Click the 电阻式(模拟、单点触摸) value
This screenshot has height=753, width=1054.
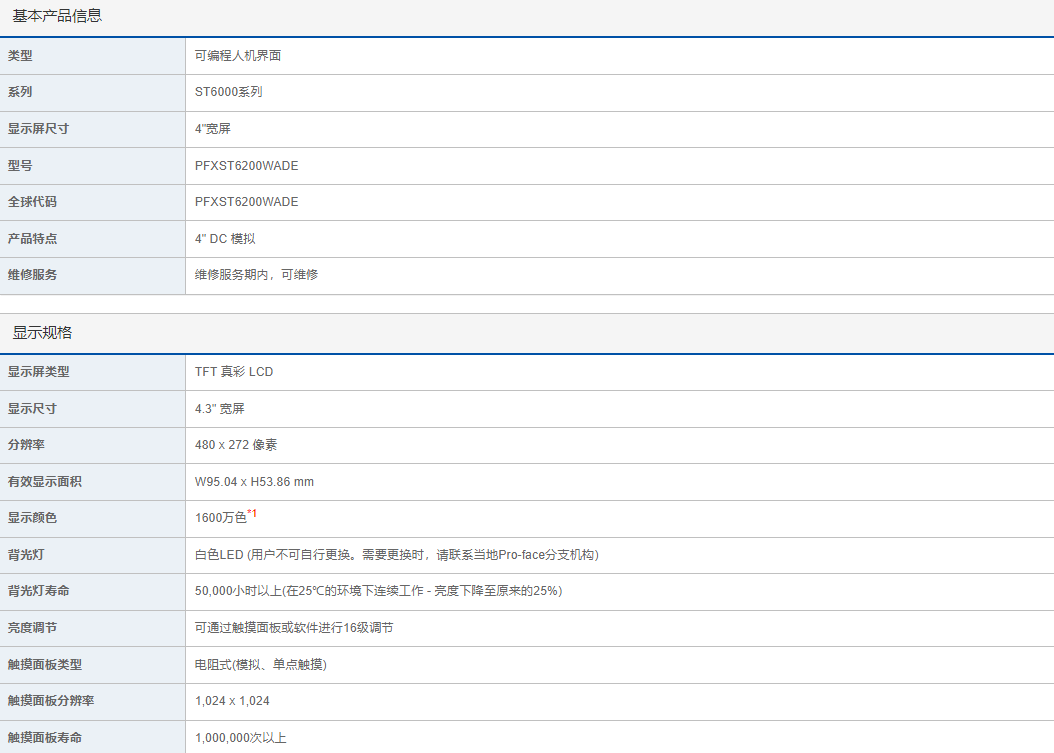[x=261, y=665]
